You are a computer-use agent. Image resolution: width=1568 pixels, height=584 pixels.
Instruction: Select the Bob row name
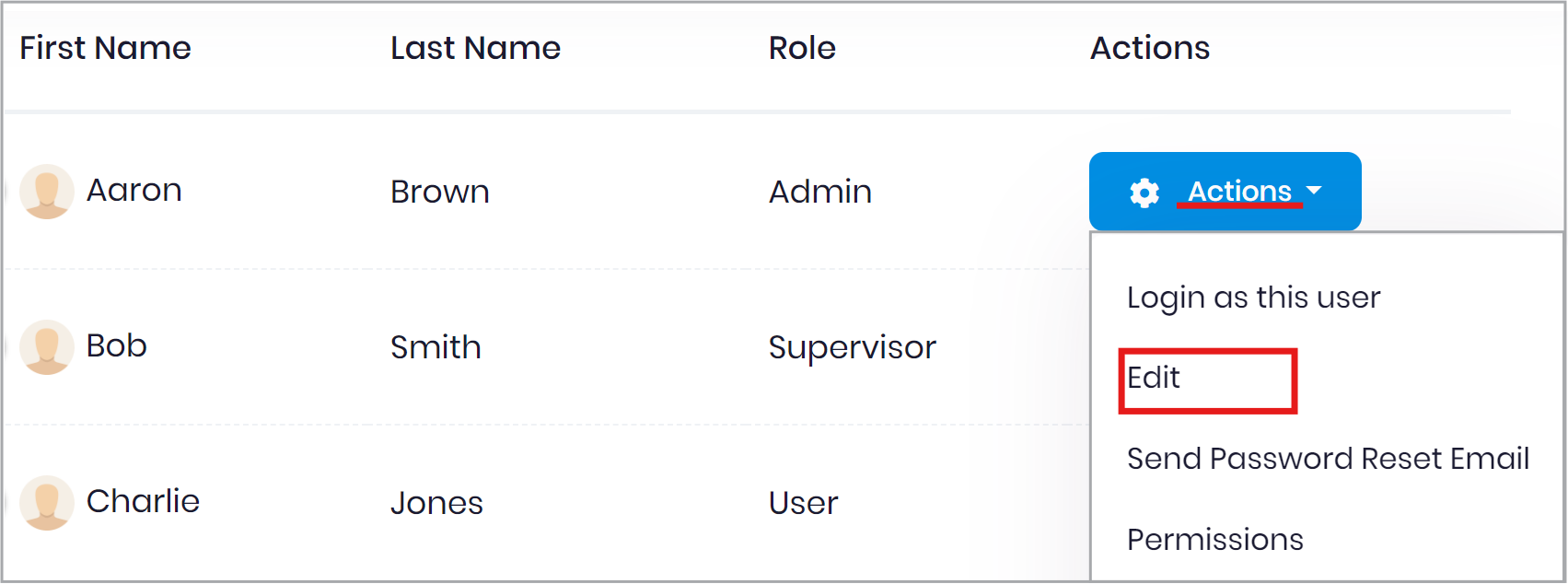(117, 346)
